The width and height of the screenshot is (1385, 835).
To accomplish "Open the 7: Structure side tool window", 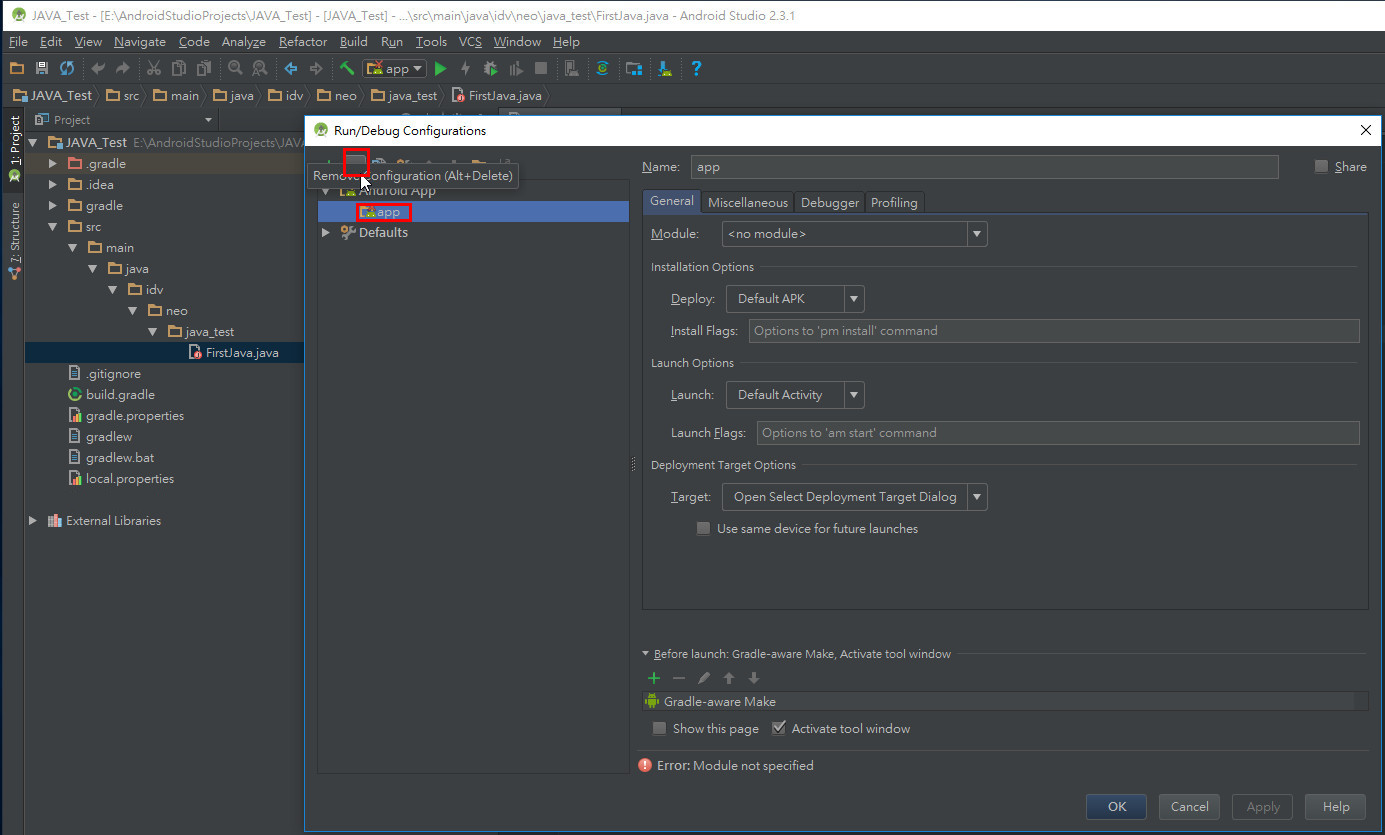I will [x=14, y=240].
